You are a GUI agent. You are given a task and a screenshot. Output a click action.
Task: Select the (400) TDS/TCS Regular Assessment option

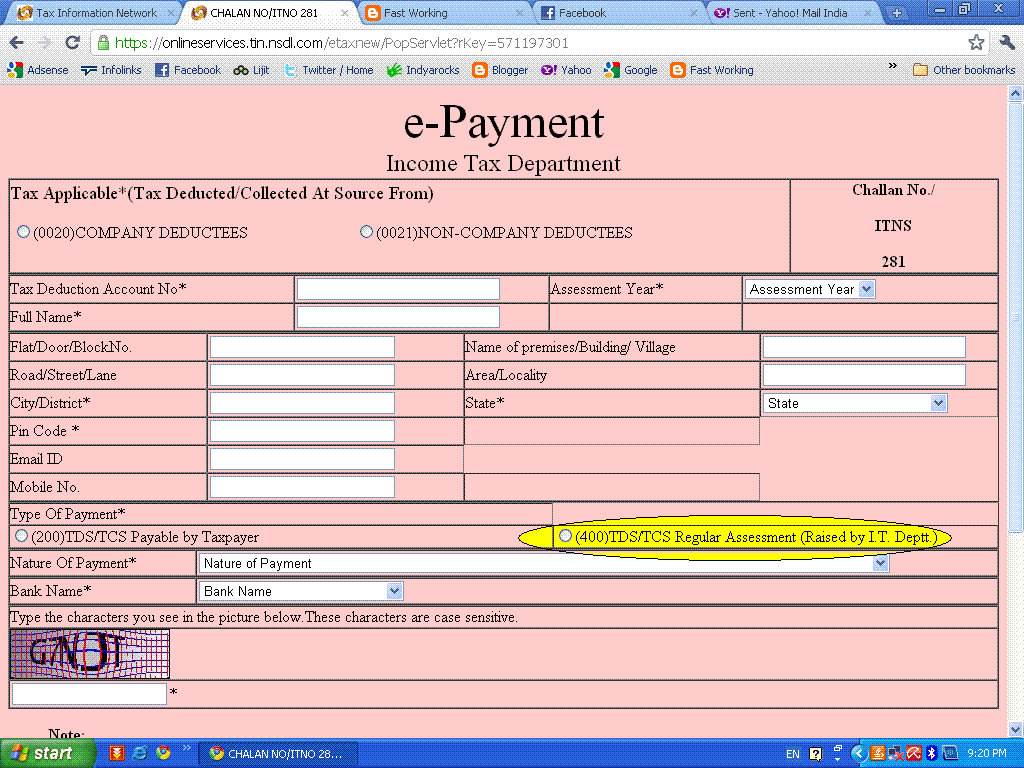pyautogui.click(x=566, y=536)
